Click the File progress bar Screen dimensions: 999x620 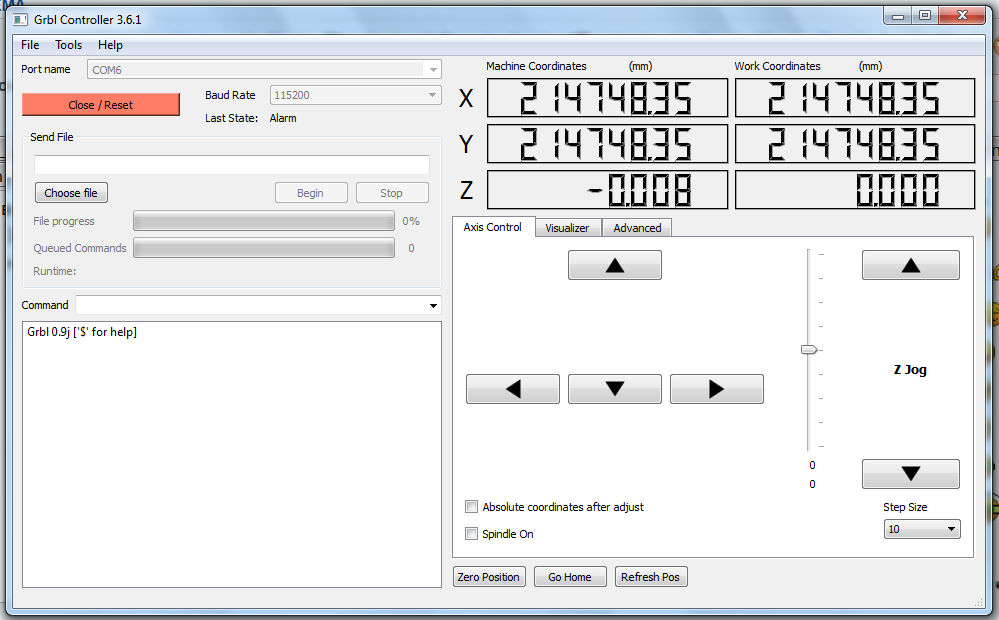(264, 221)
